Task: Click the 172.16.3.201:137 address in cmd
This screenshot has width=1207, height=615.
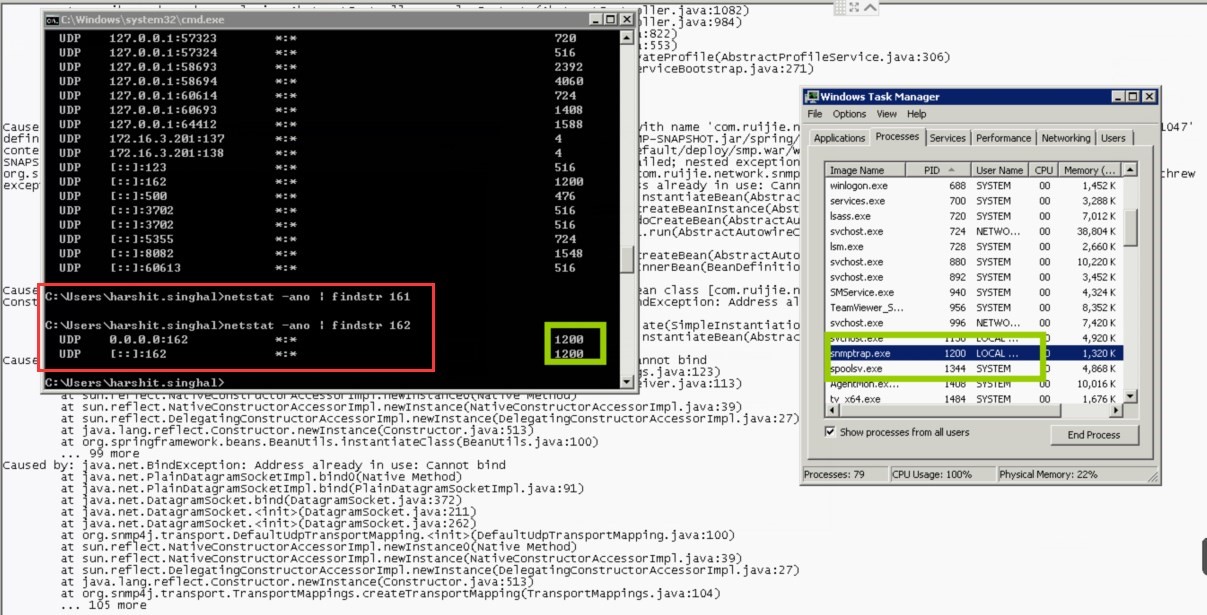Action: coord(166,138)
